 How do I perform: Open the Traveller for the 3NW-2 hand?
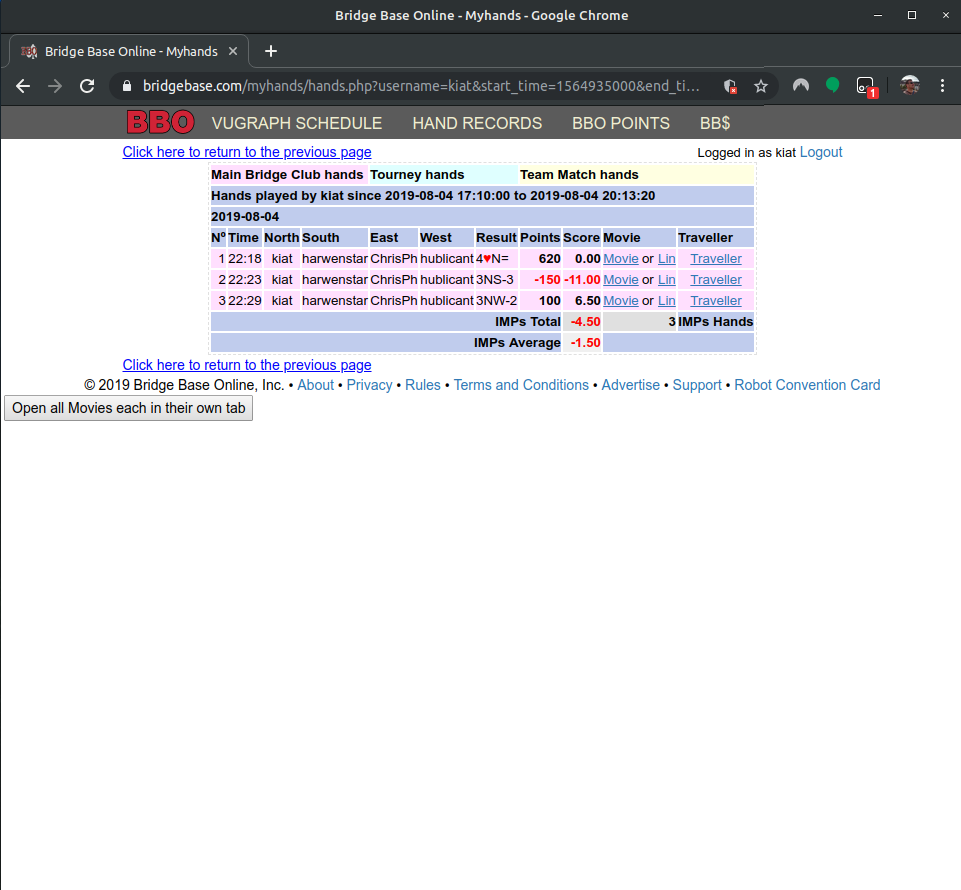[x=716, y=300]
